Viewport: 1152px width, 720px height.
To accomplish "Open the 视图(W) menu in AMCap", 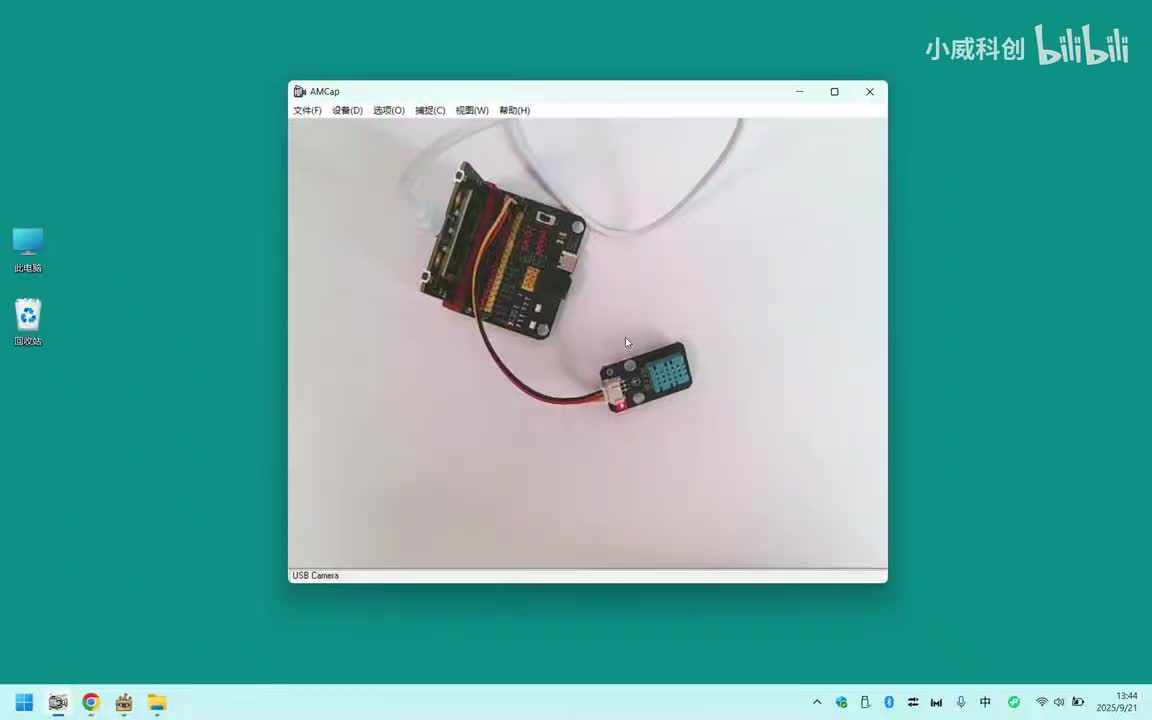I will tap(472, 110).
